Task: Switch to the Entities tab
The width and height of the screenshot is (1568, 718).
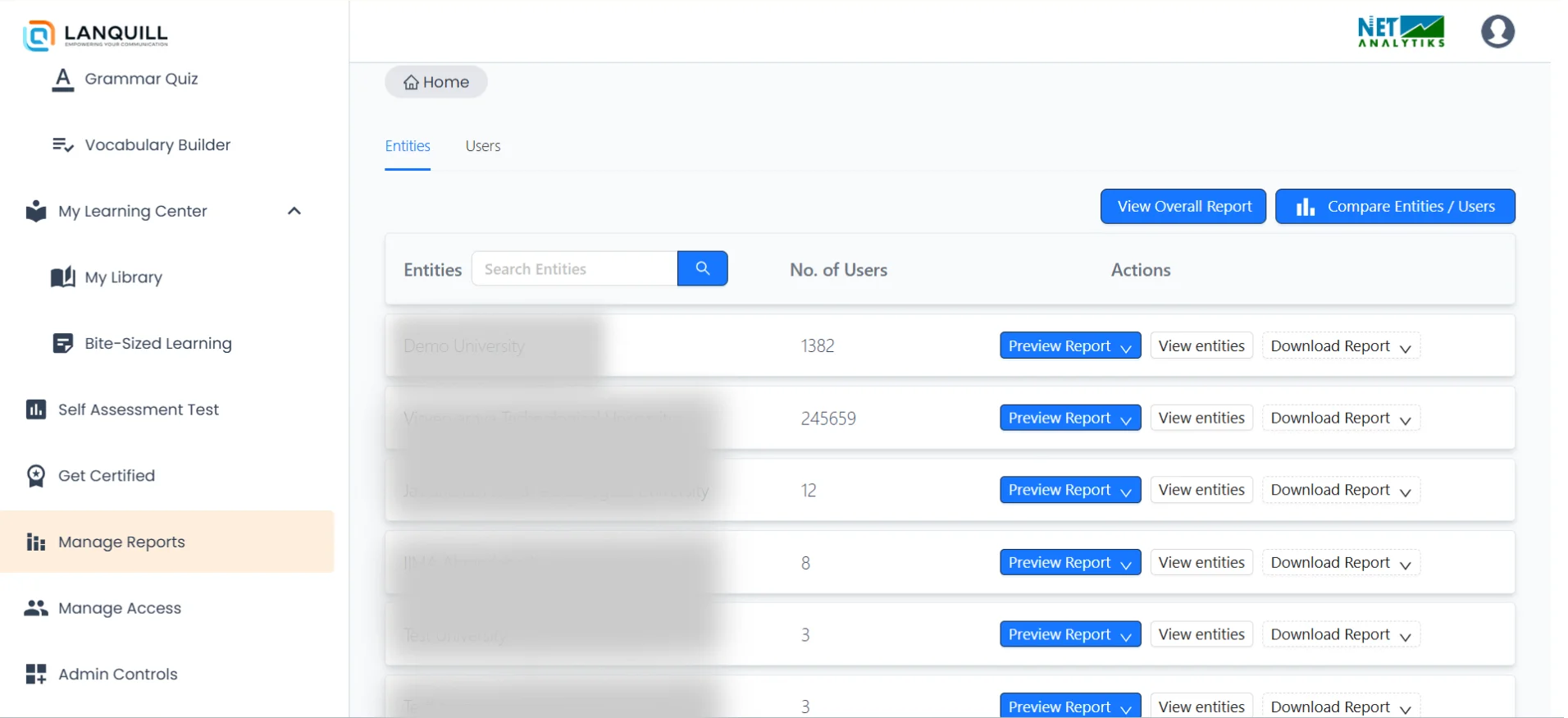Action: 408,146
